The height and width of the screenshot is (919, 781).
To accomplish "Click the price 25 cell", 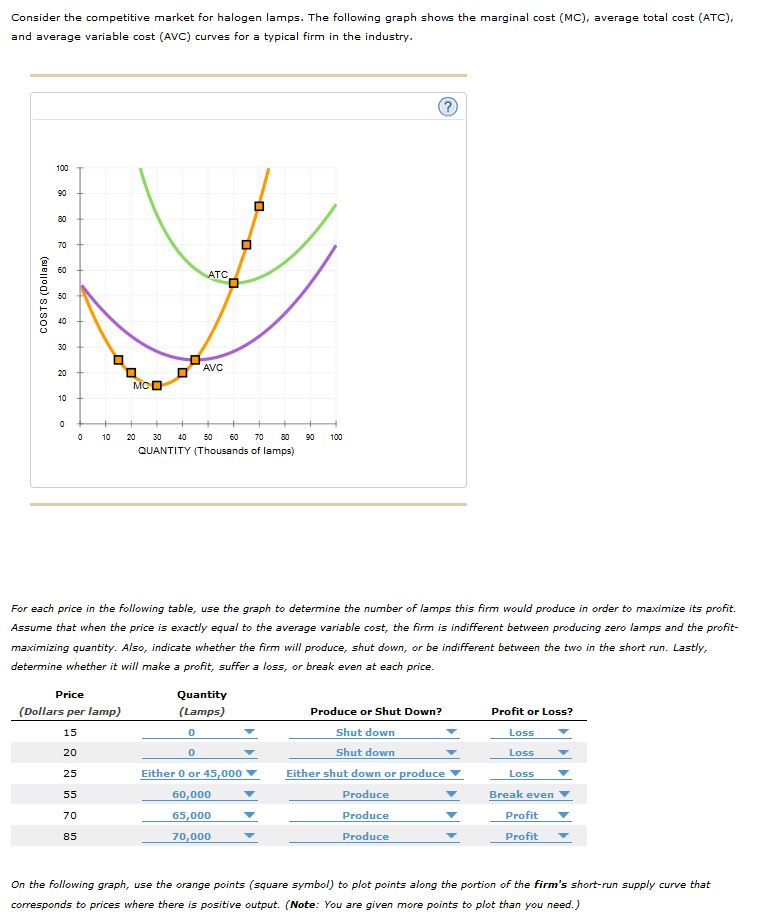I will 70,774.
